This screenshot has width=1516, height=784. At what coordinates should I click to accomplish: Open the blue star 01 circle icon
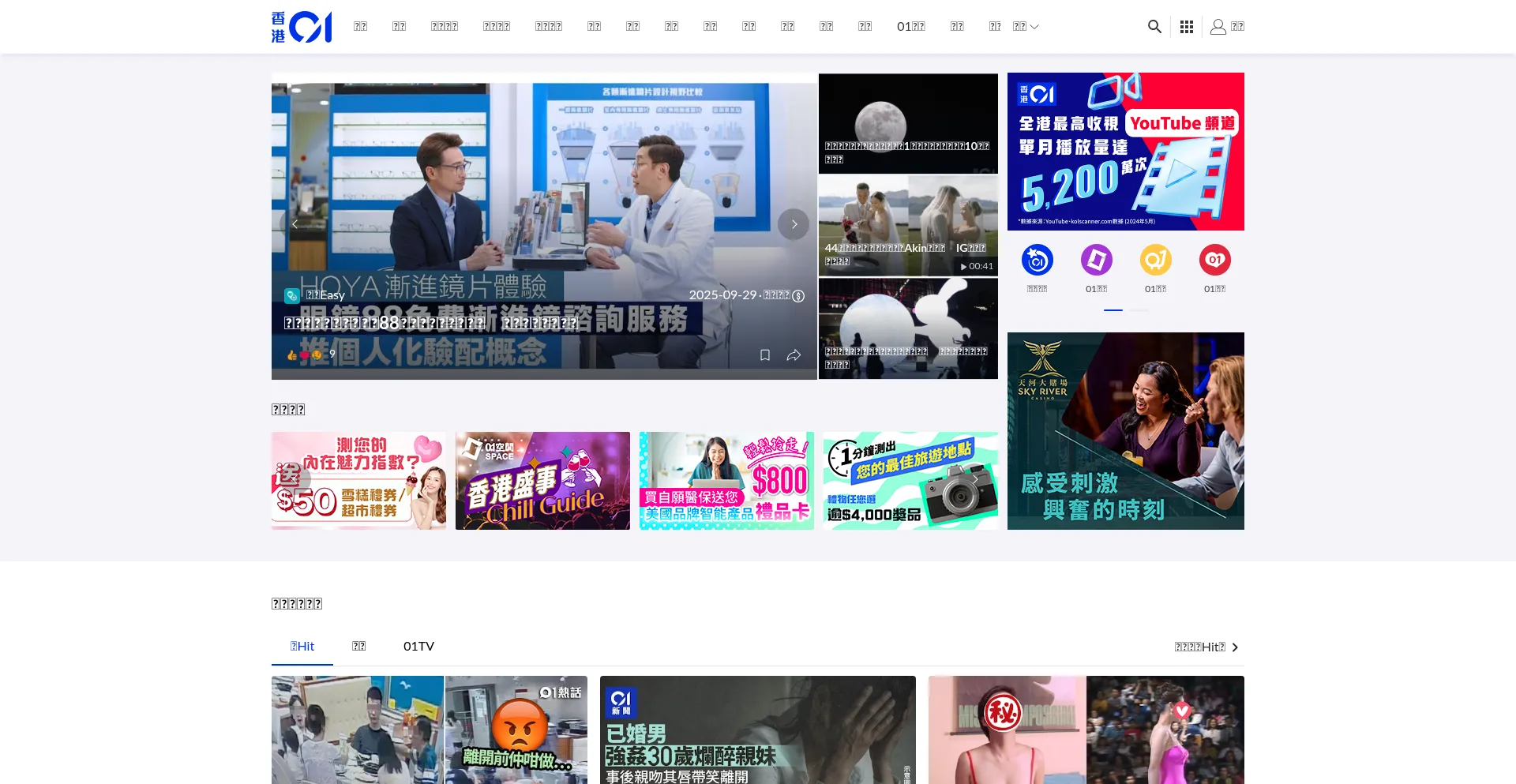point(1037,260)
